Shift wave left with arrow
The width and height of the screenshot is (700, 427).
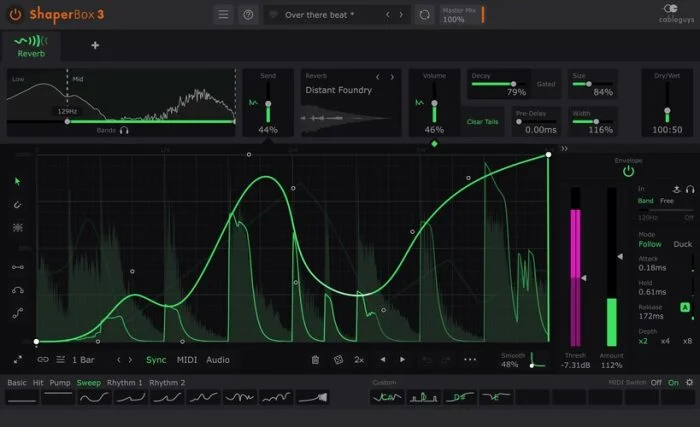point(383,360)
